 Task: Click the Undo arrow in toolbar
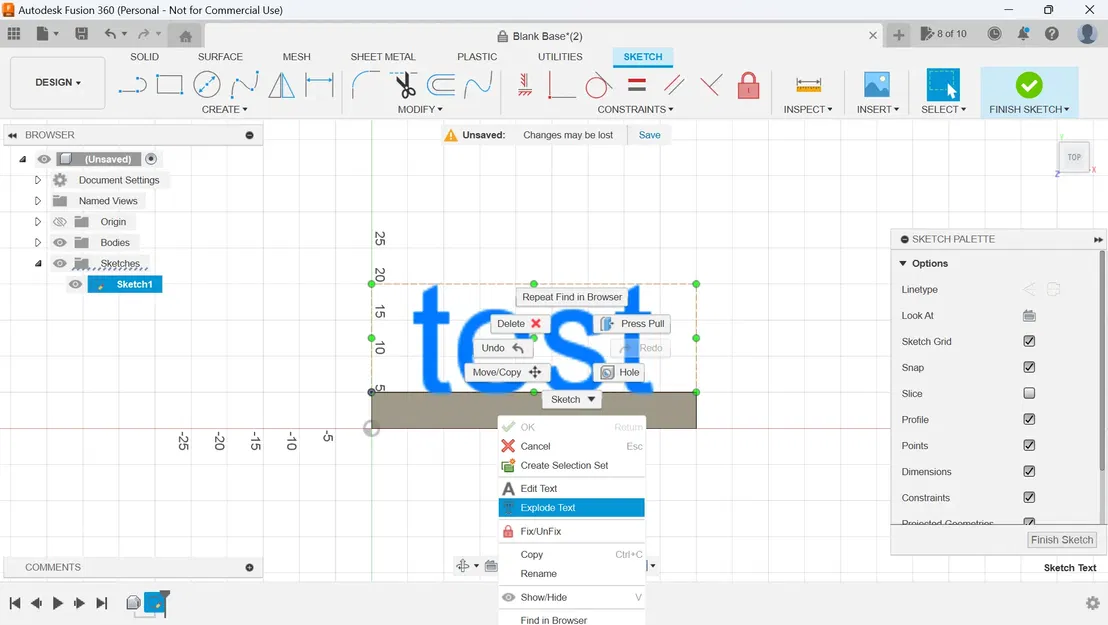point(110,33)
